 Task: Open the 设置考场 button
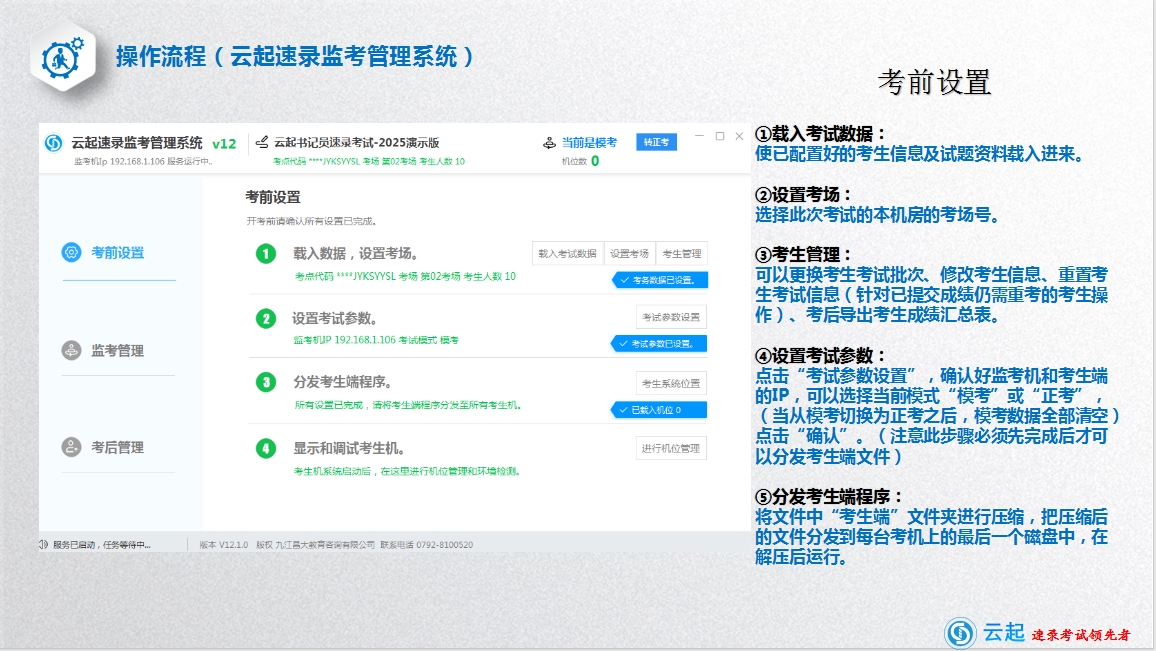(630, 254)
